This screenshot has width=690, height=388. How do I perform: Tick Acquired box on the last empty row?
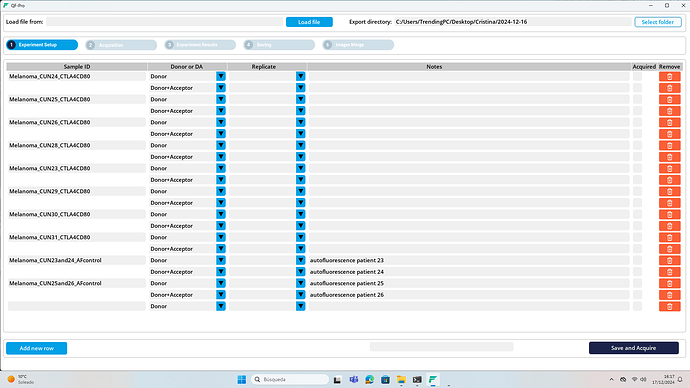tap(637, 306)
